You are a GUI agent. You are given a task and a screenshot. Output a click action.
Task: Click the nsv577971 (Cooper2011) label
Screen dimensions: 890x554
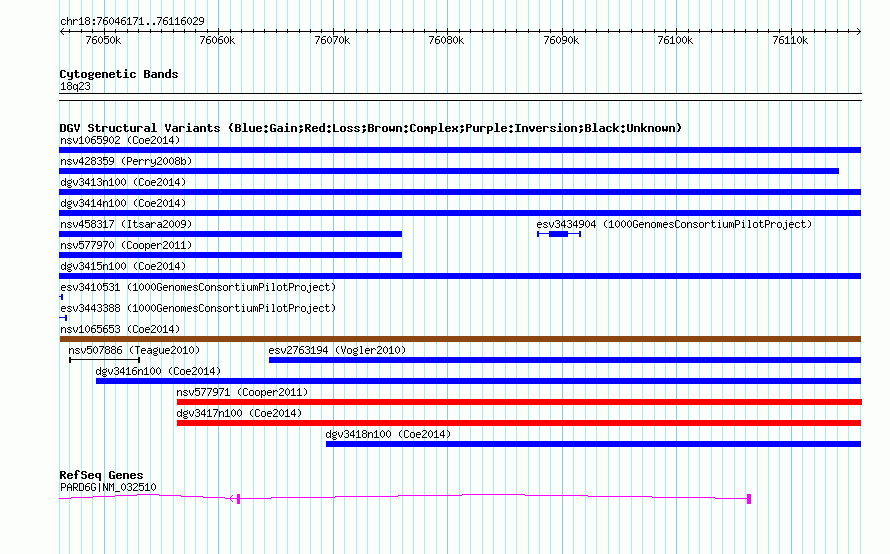242,392
